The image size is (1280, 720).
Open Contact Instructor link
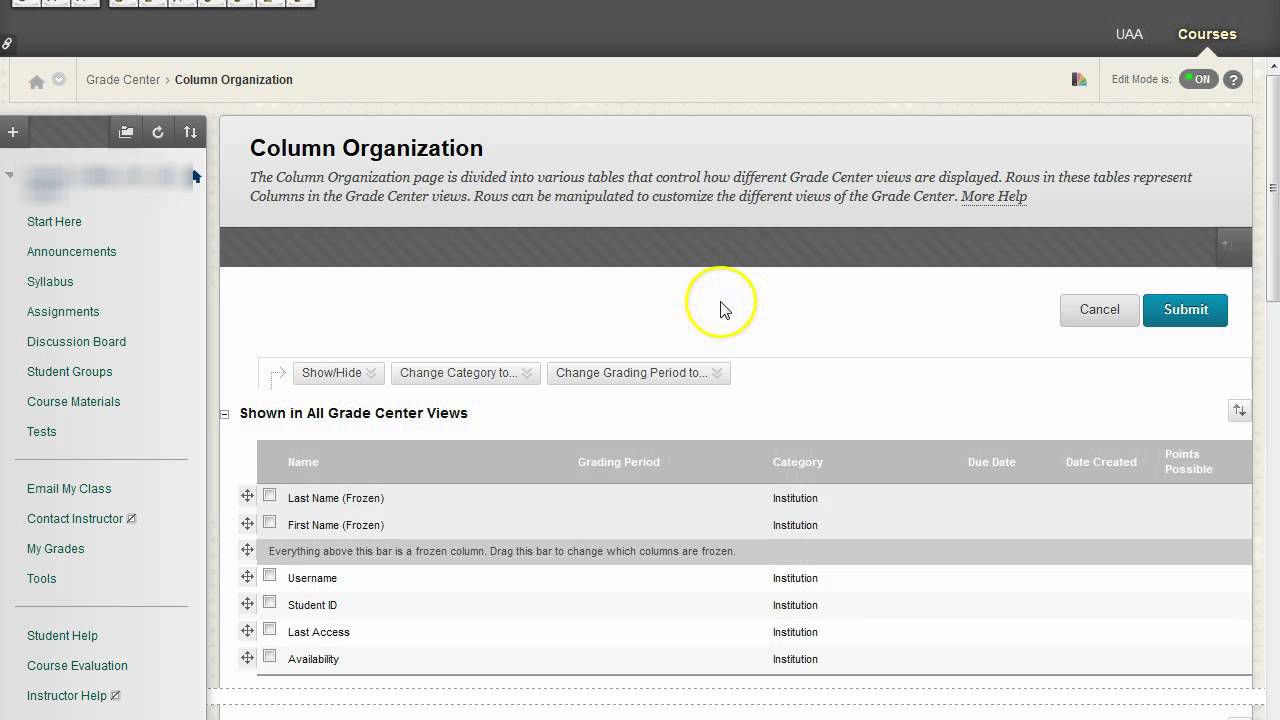[x=75, y=519]
